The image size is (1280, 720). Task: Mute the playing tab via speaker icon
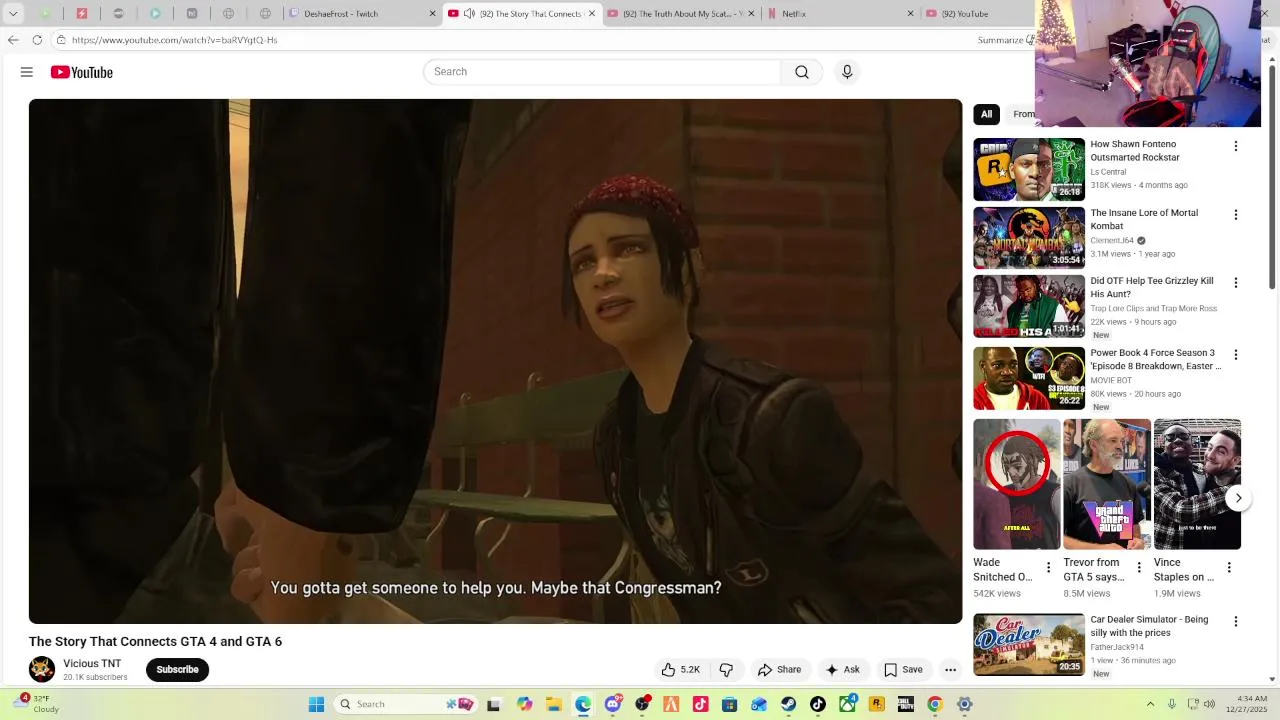[x=469, y=14]
